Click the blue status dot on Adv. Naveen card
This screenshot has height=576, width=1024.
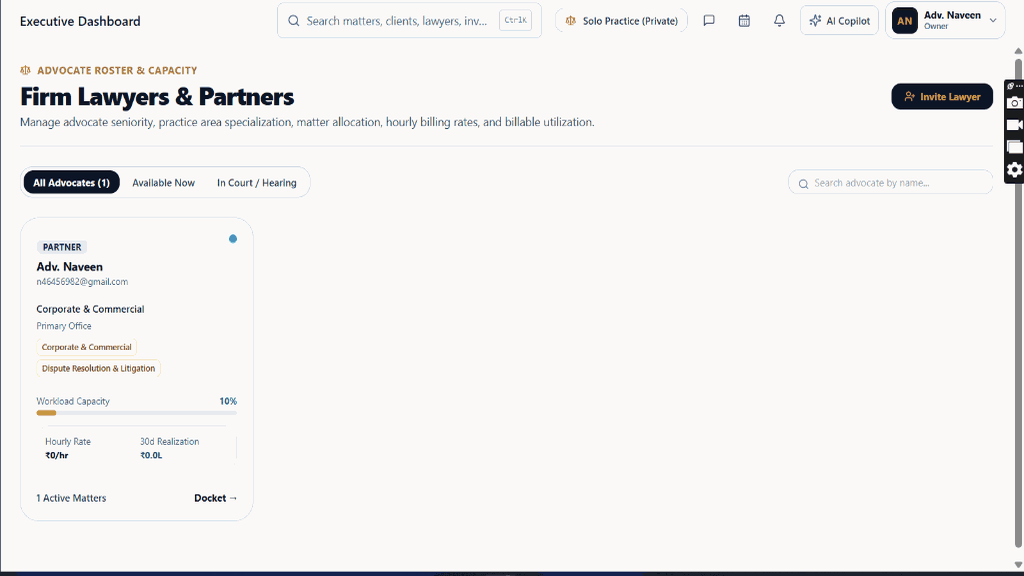[232, 239]
